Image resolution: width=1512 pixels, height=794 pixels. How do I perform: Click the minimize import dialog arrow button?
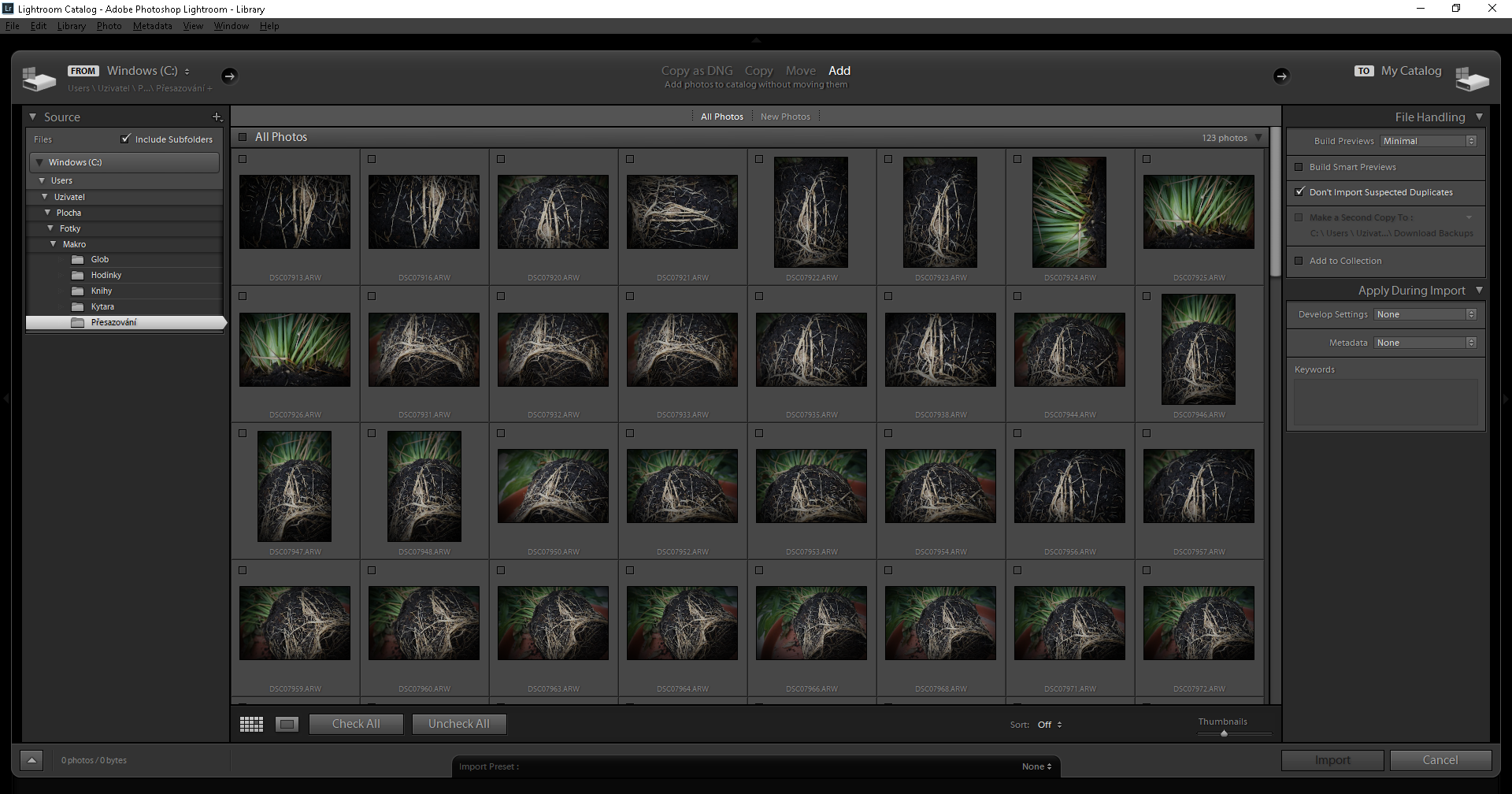[31, 760]
